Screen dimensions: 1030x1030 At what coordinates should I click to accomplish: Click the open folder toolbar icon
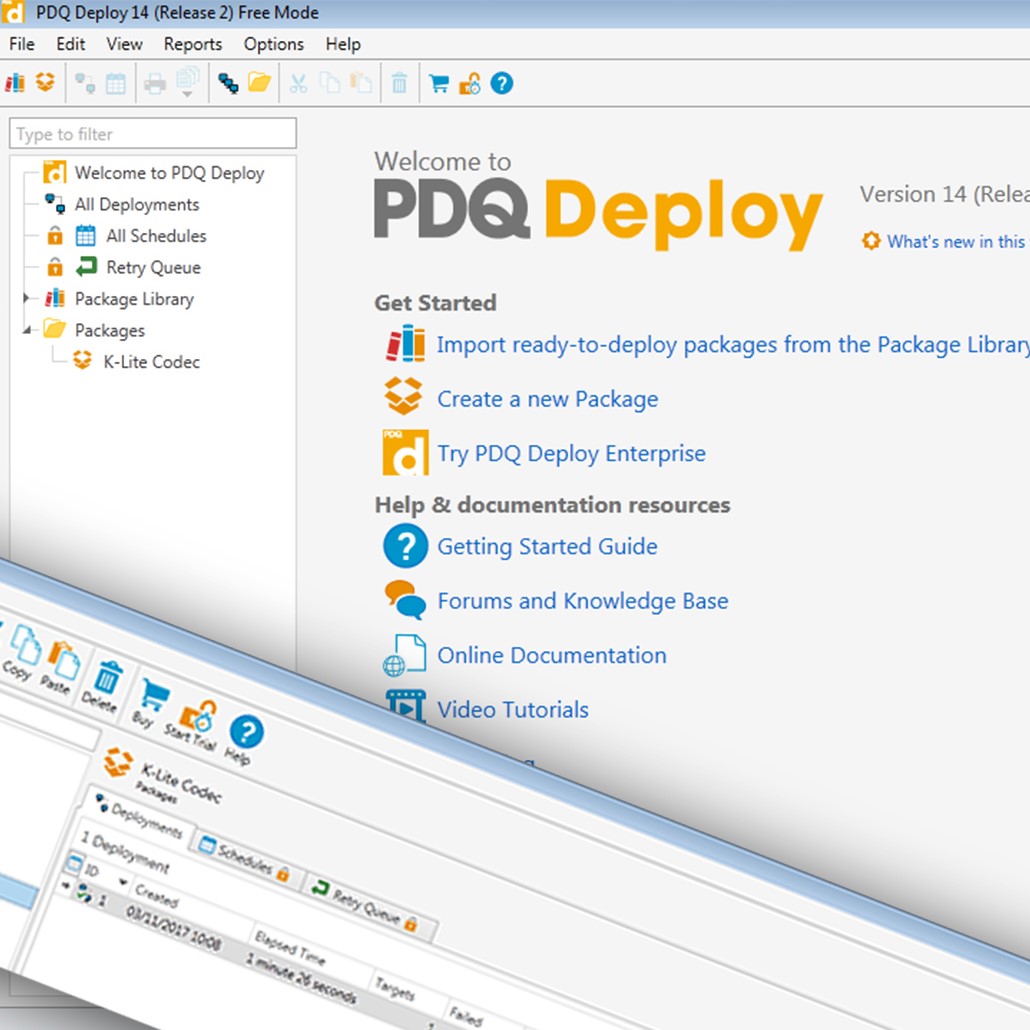click(x=259, y=83)
